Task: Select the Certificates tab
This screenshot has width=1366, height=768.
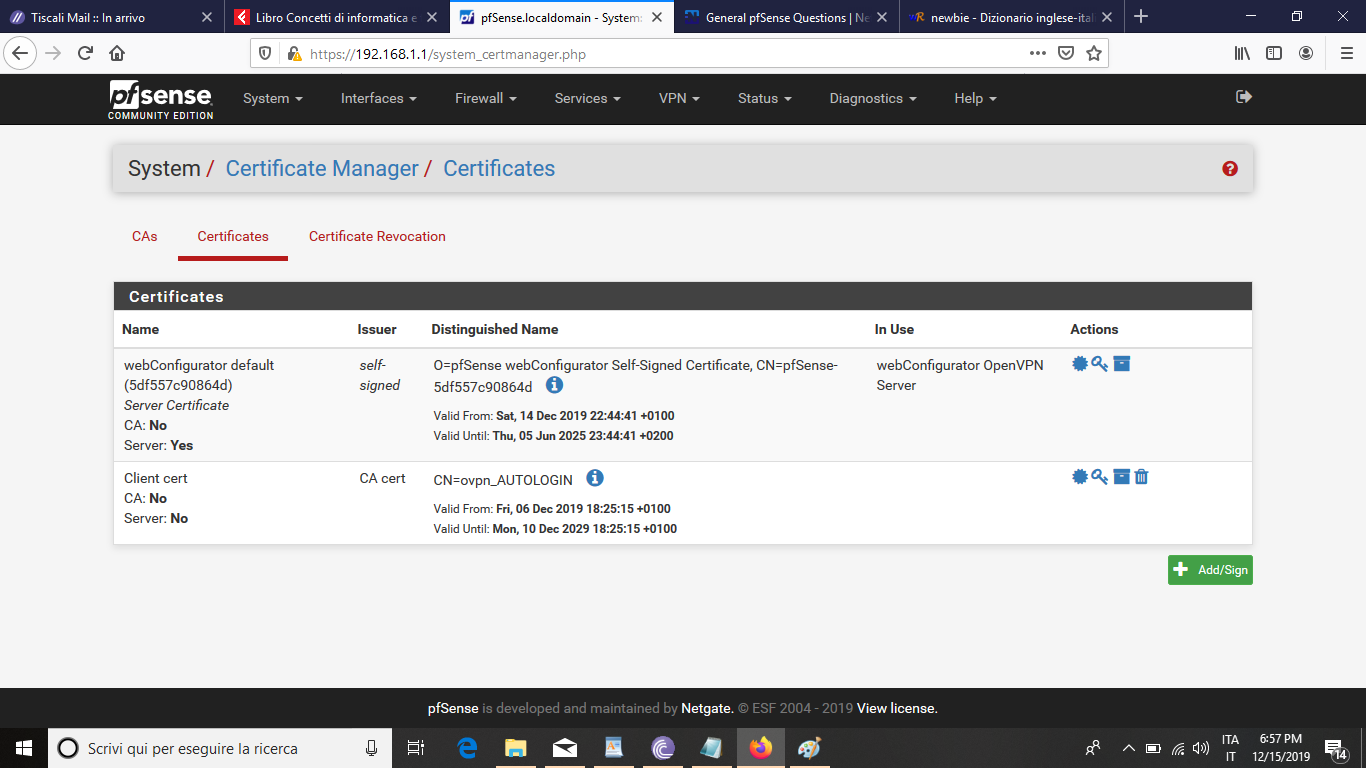Action: [233, 237]
